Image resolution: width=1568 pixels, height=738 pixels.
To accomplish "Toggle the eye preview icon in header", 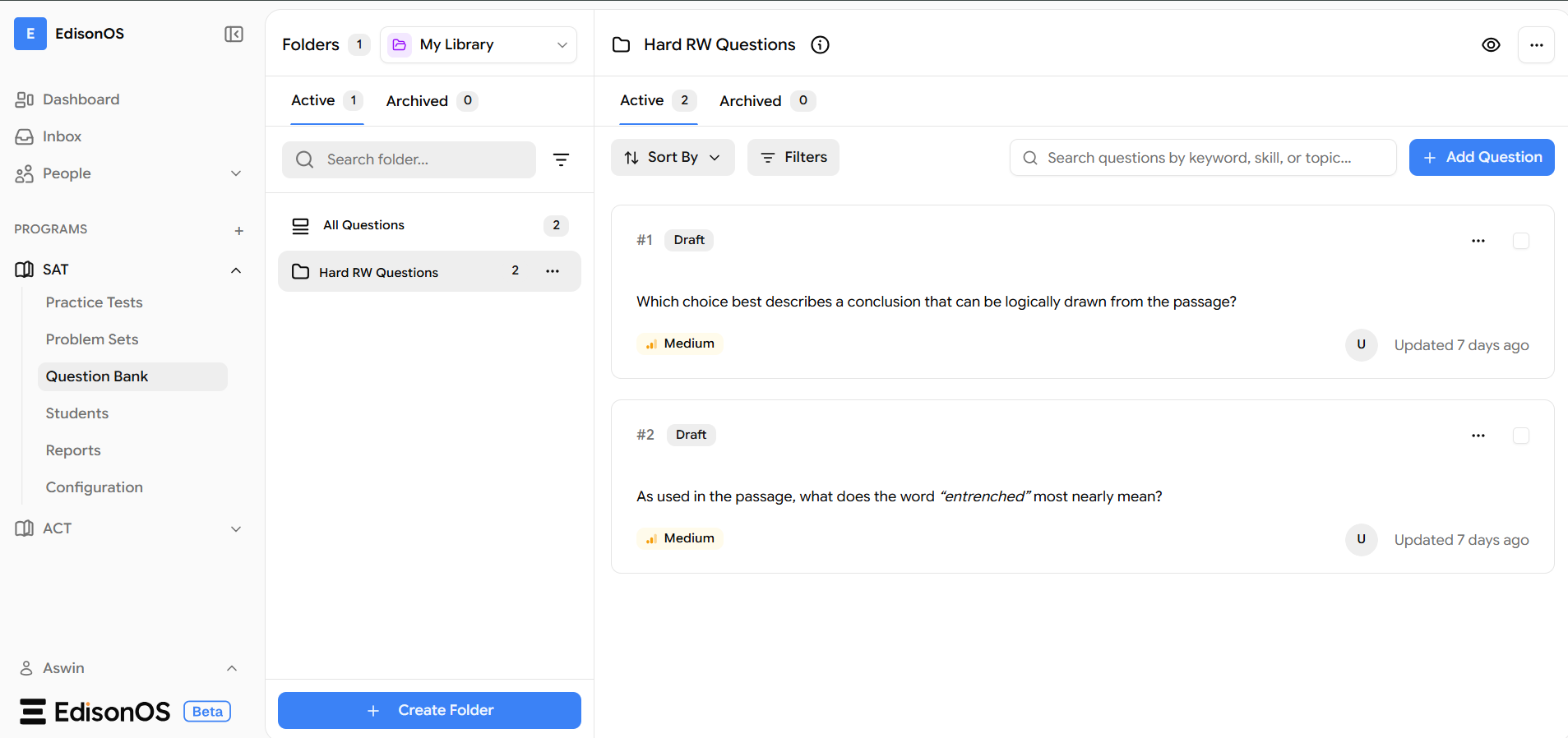I will (x=1491, y=45).
